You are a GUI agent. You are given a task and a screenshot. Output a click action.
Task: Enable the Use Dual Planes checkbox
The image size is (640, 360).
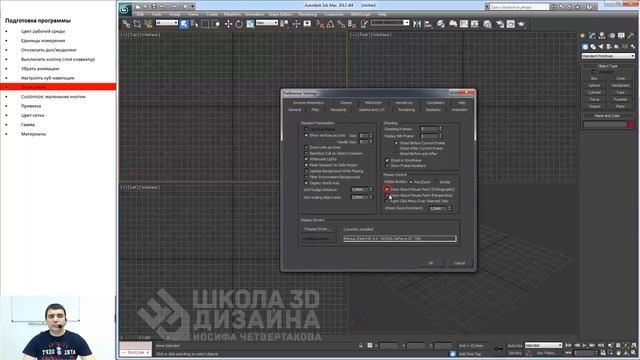[306, 129]
